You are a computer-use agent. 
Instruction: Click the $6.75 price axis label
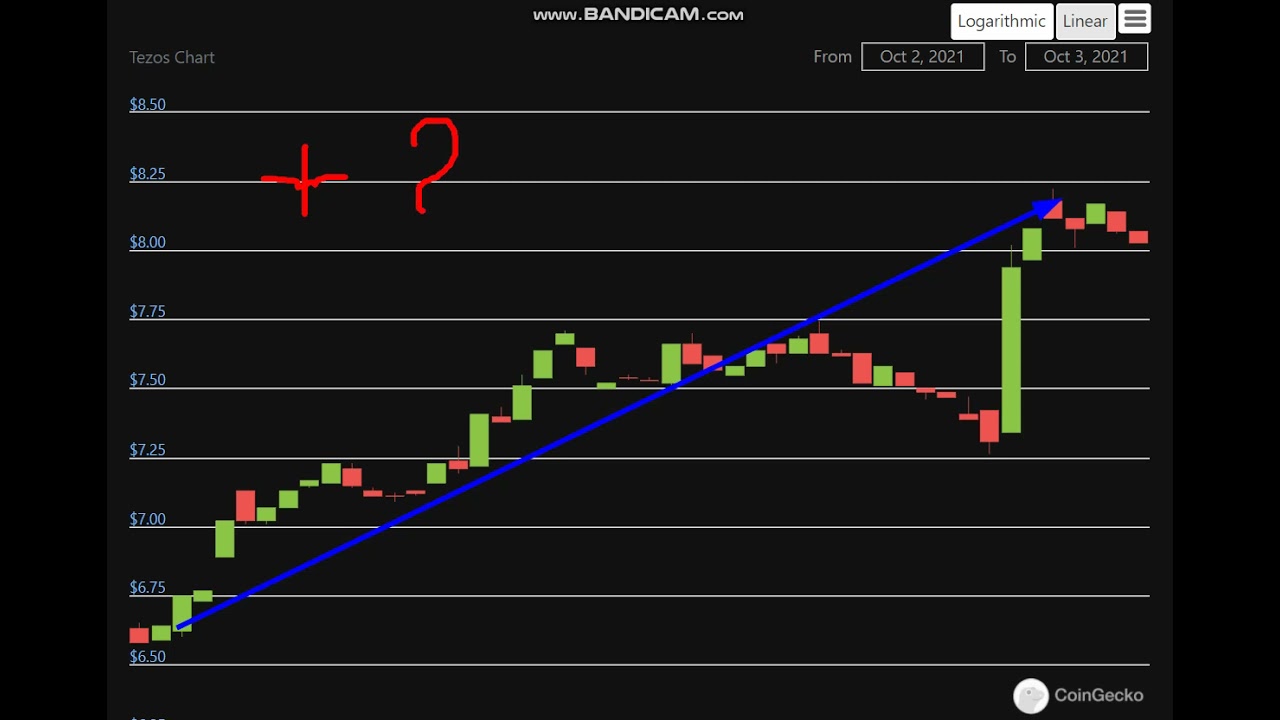pos(148,588)
